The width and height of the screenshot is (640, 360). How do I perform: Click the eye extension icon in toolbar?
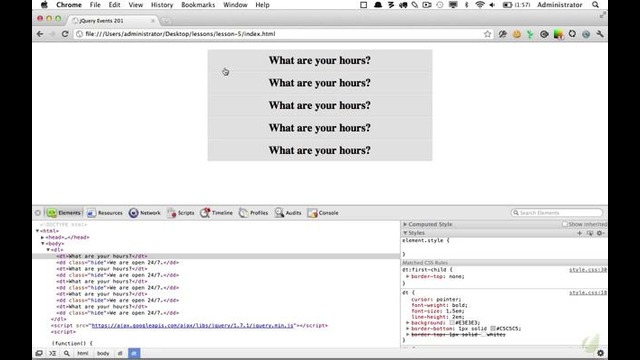tap(544, 34)
